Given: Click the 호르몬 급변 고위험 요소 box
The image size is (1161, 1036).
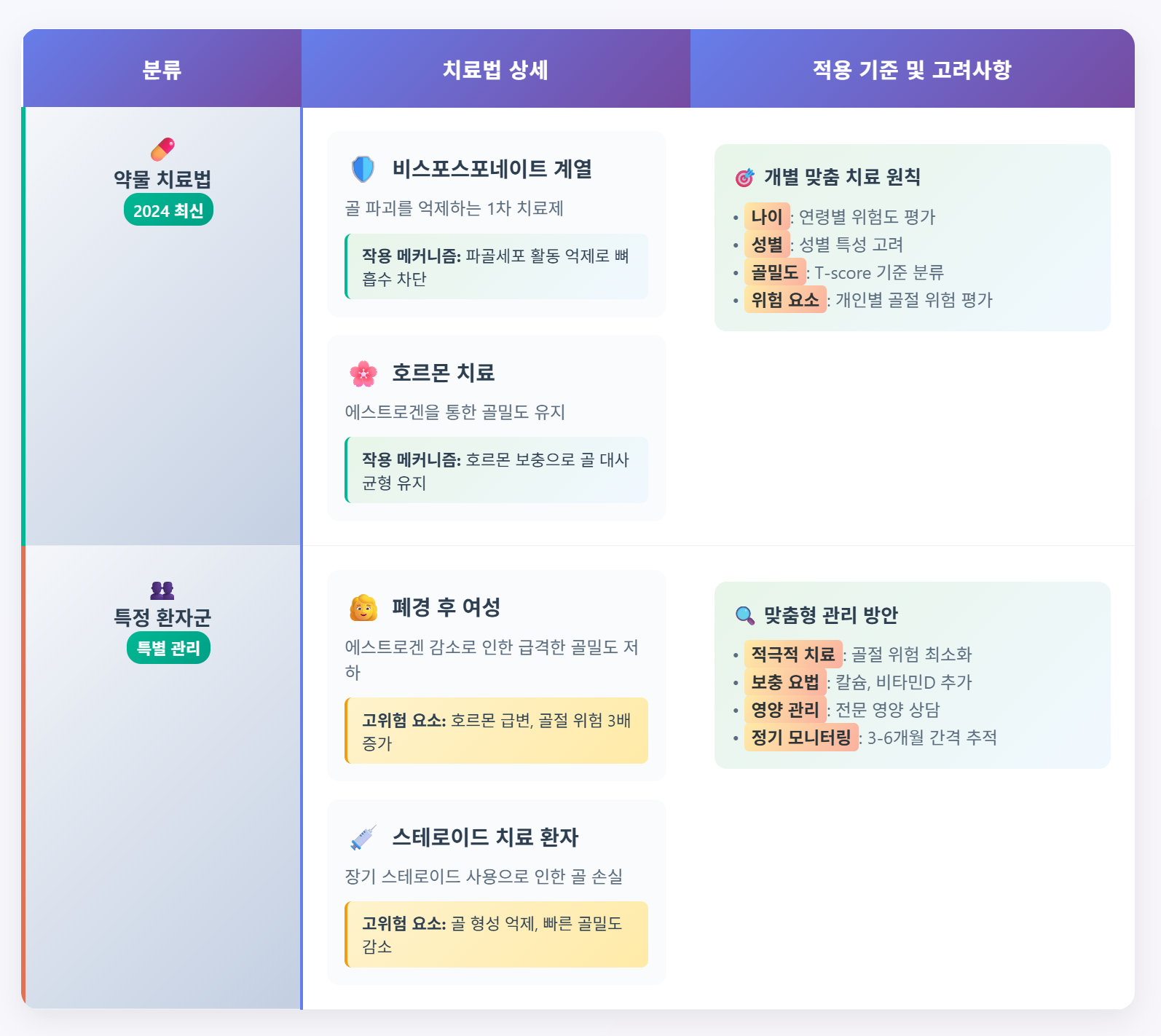Looking at the screenshot, I should pyautogui.click(x=497, y=731).
